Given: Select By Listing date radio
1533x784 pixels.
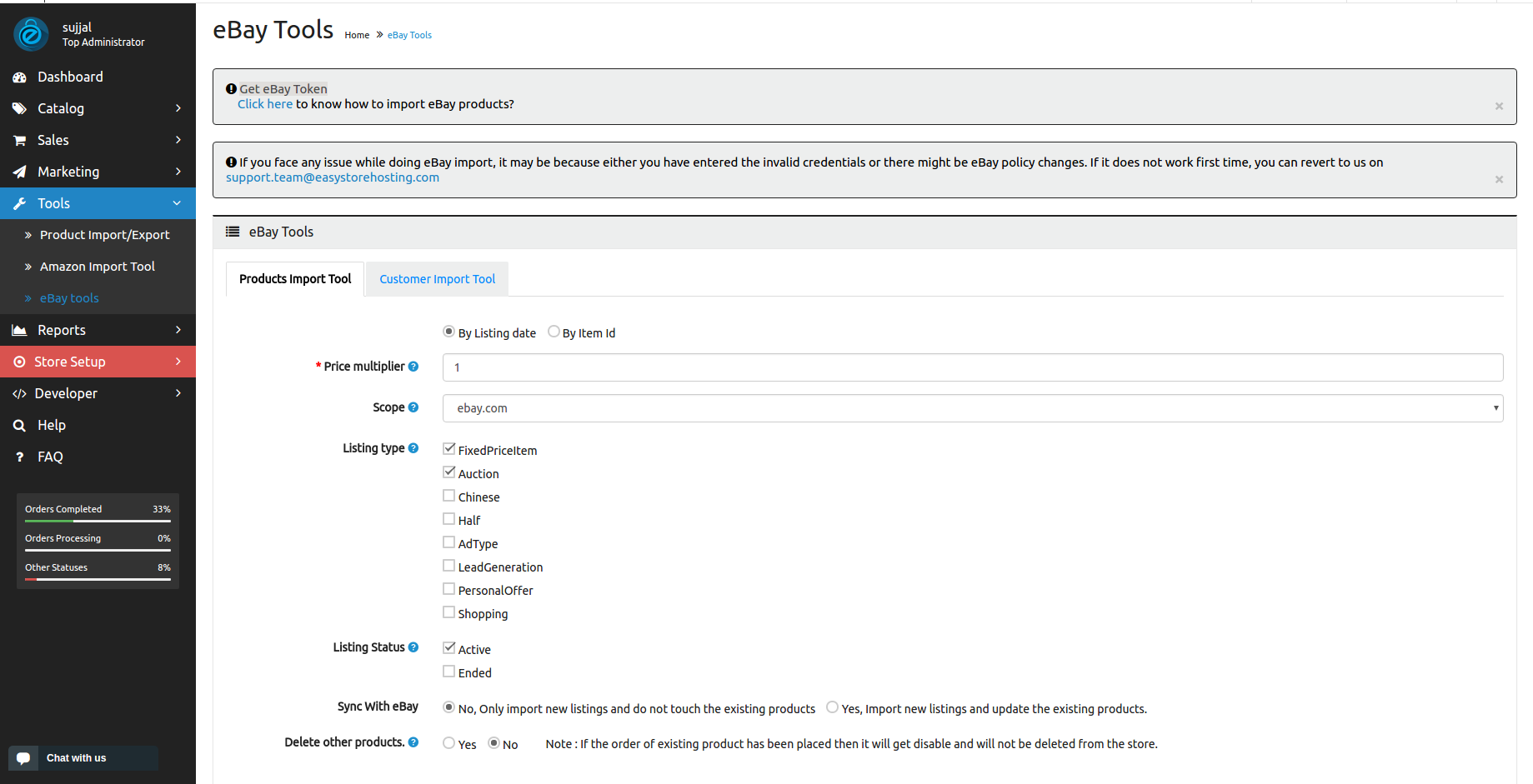Looking at the screenshot, I should coord(448,332).
